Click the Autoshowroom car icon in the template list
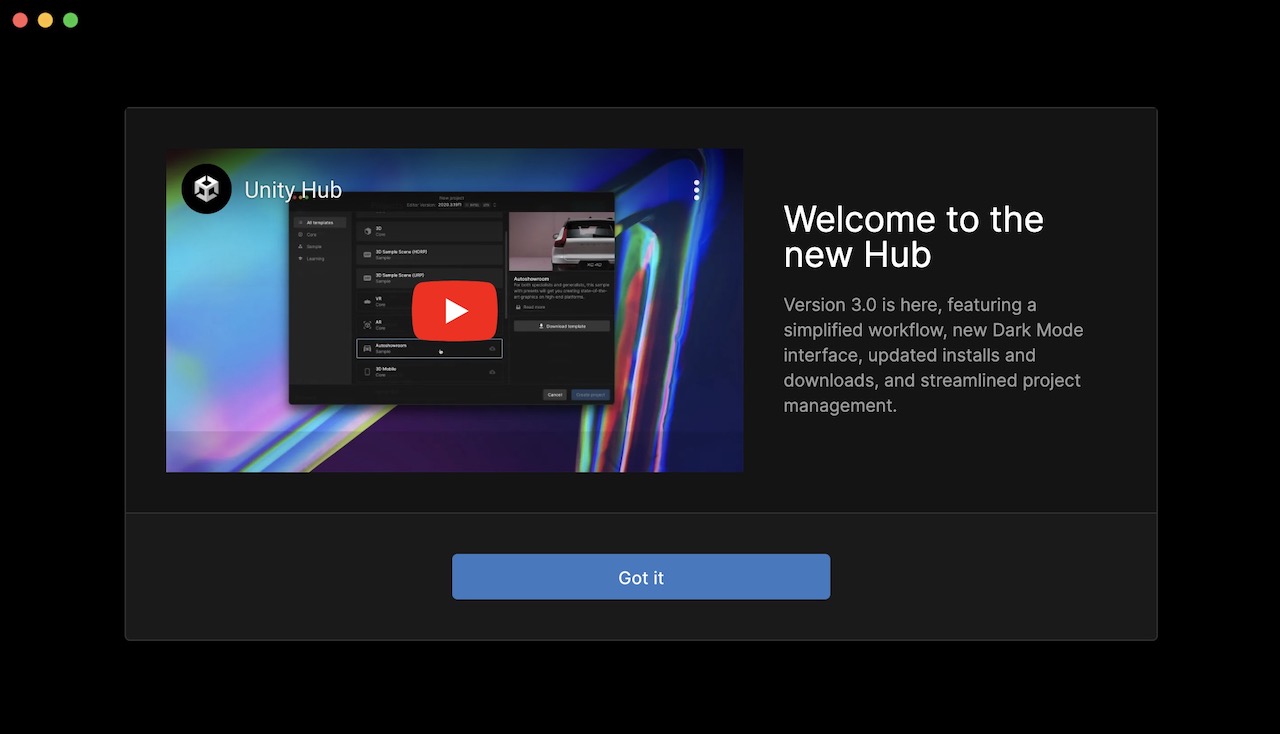Screen dimensions: 1280x734 tap(367, 348)
